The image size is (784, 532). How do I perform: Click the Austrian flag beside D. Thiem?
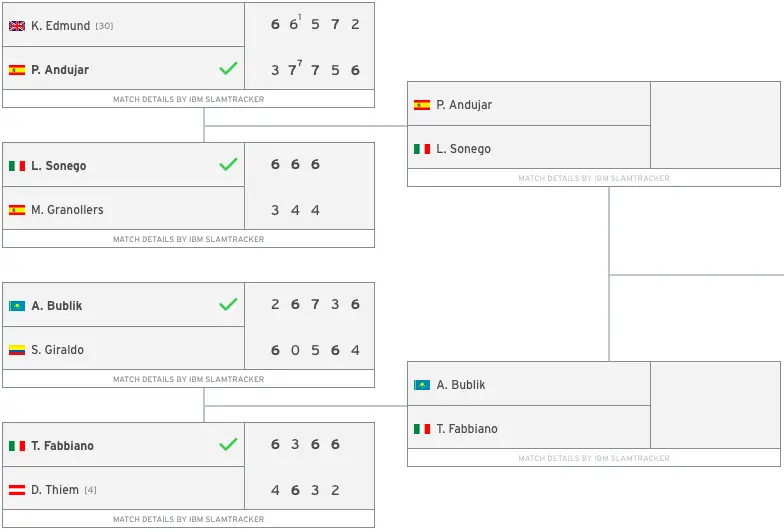pyautogui.click(x=17, y=490)
